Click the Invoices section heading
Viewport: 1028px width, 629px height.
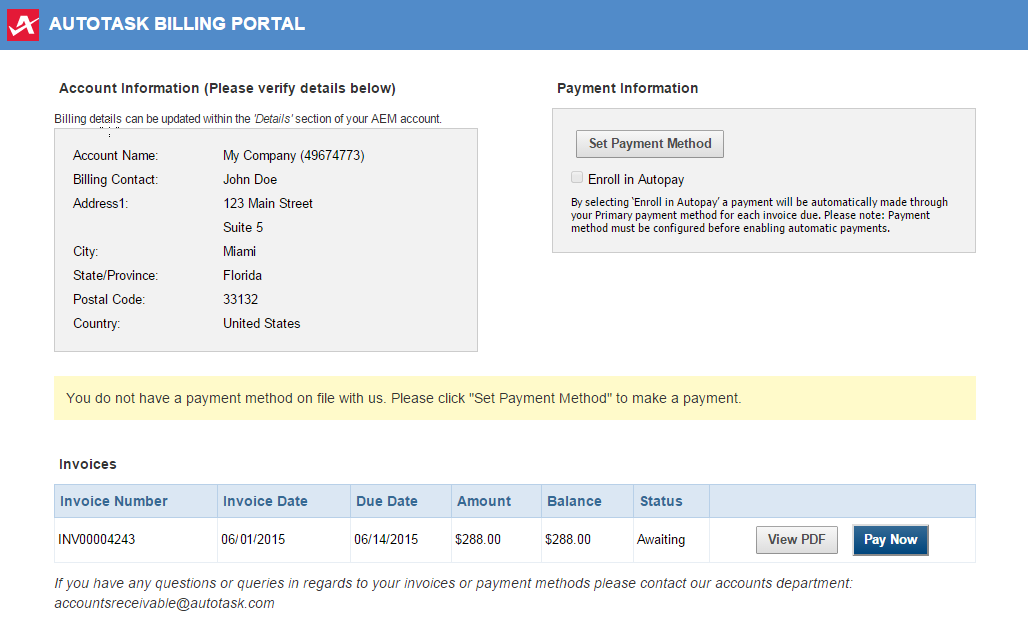pyautogui.click(x=88, y=464)
